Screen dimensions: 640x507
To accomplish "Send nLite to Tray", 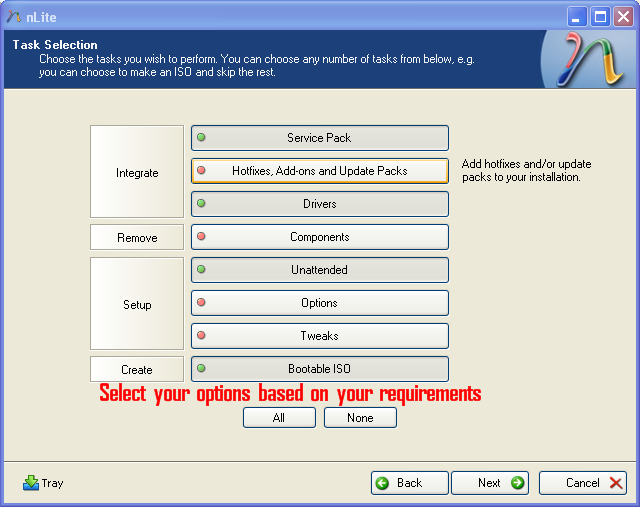I will coord(43,483).
